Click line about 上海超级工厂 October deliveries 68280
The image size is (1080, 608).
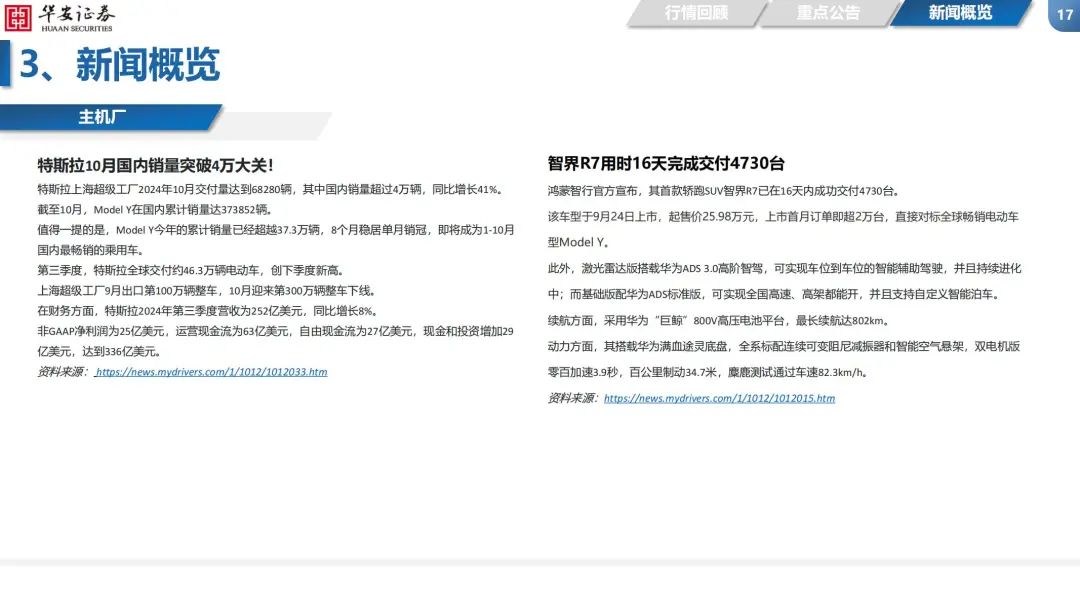pyautogui.click(x=271, y=189)
